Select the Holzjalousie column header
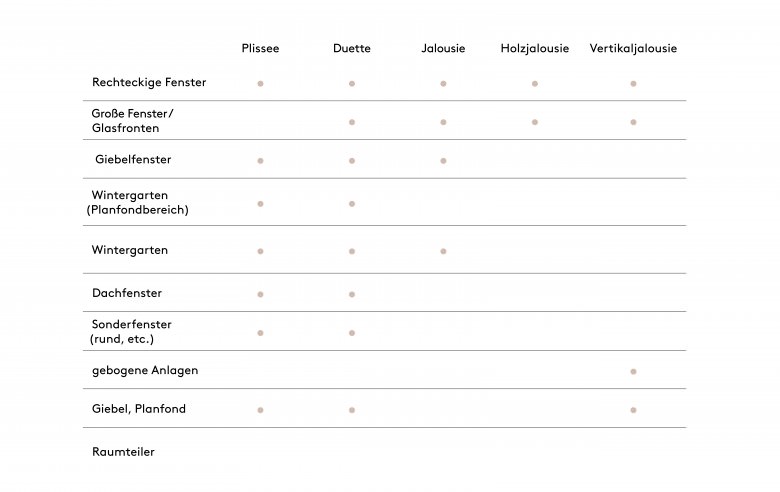This screenshot has width=780, height=492. click(535, 48)
